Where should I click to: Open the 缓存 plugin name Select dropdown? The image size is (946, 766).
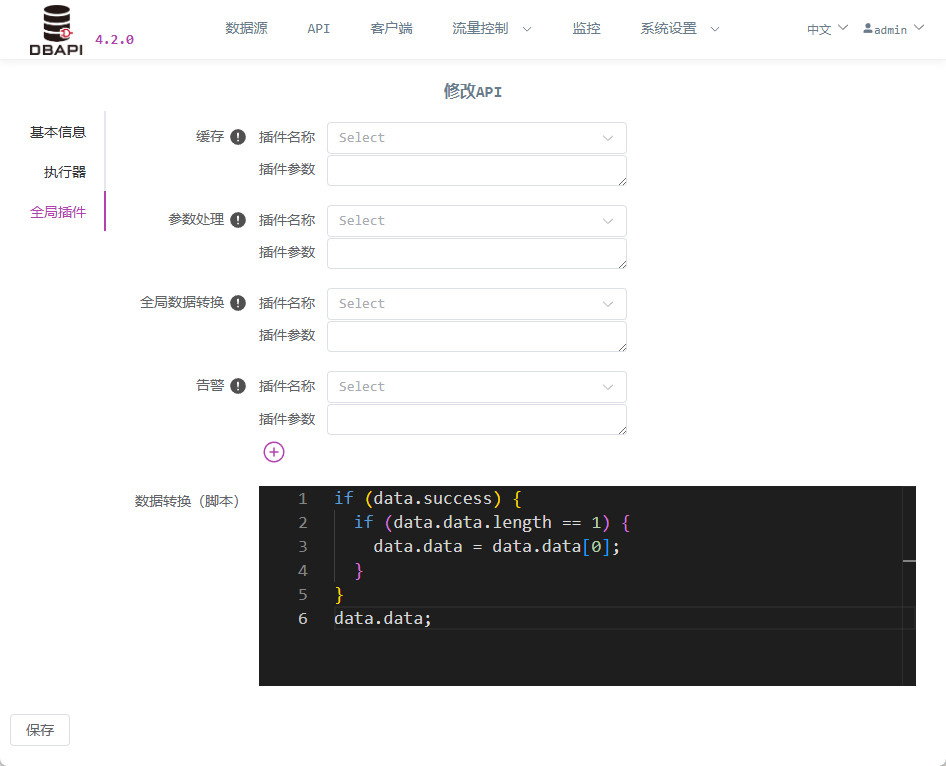(477, 138)
